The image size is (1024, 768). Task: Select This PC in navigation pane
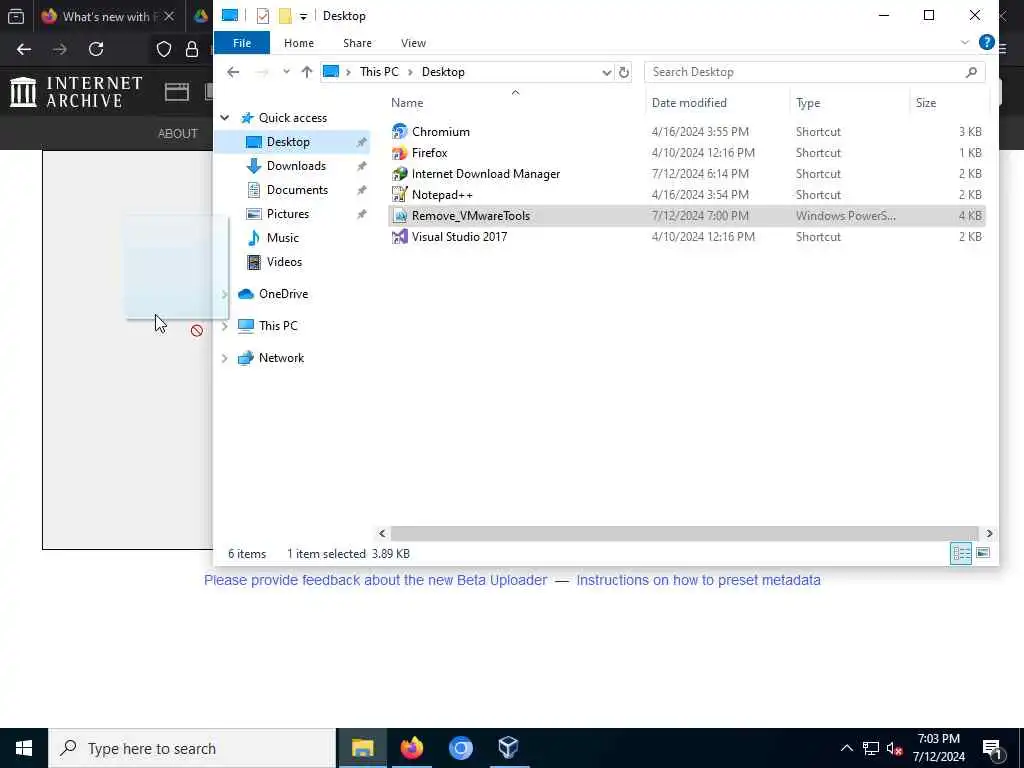point(278,326)
